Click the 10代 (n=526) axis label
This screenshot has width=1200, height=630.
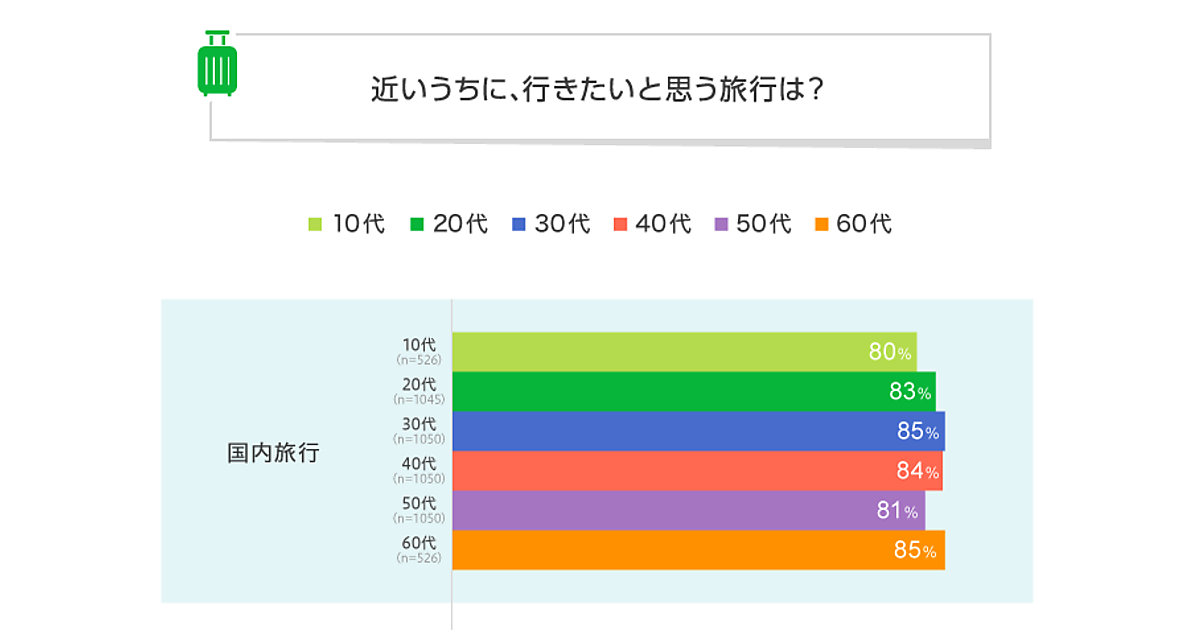click(419, 351)
